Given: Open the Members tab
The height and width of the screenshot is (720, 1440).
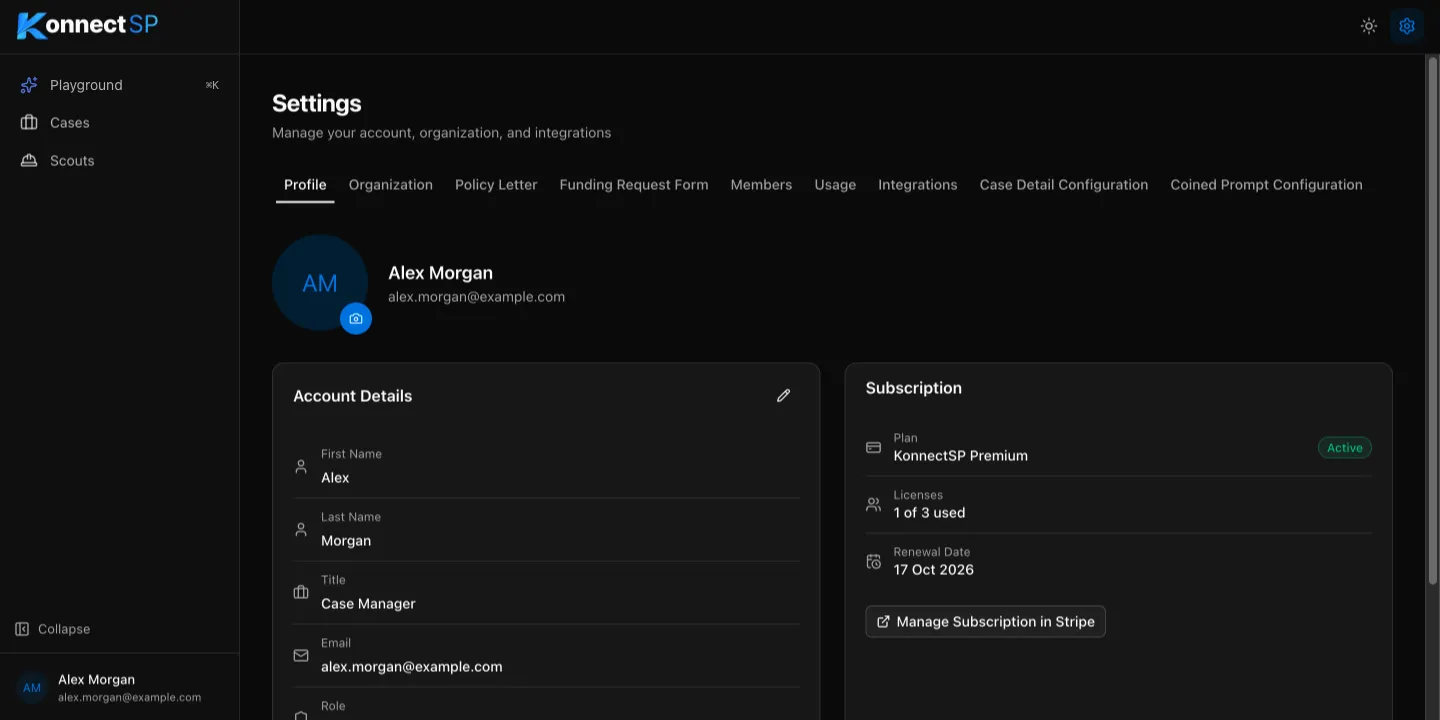Looking at the screenshot, I should [x=761, y=185].
